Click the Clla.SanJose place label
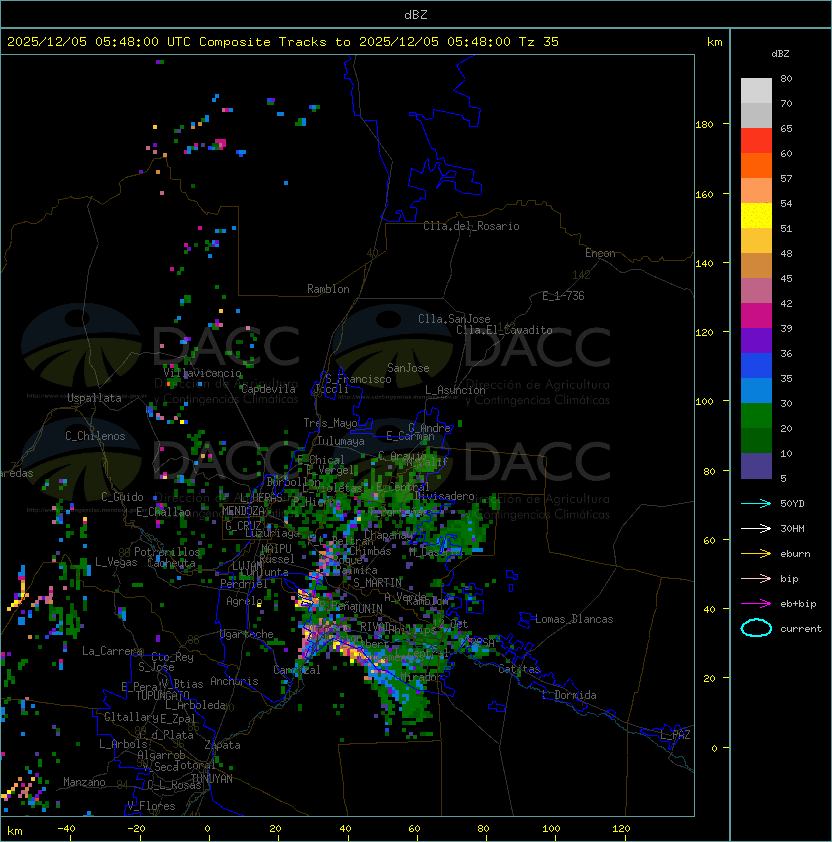Screen dimensions: 832x842 click(x=454, y=319)
